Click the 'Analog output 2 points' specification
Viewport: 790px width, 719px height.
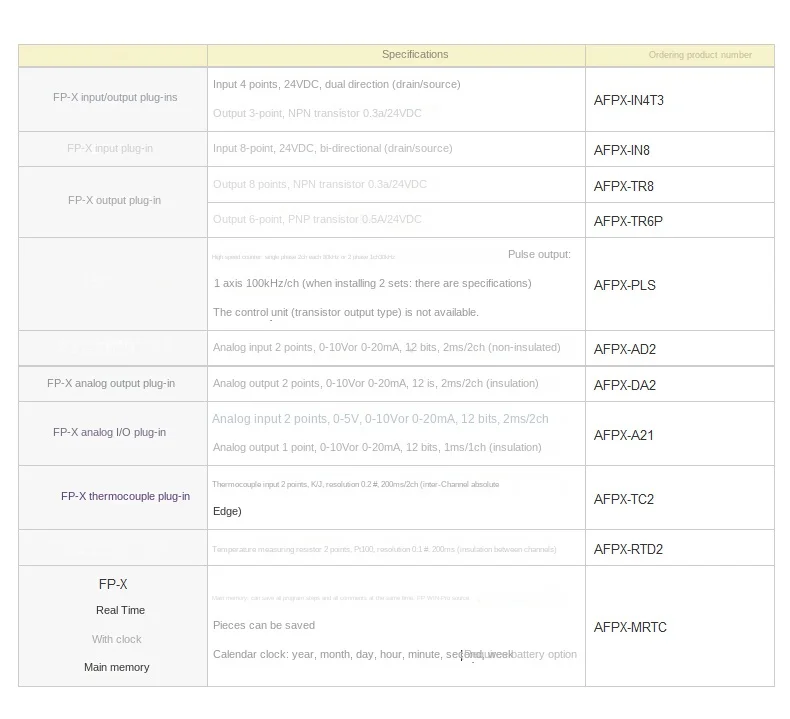point(375,383)
